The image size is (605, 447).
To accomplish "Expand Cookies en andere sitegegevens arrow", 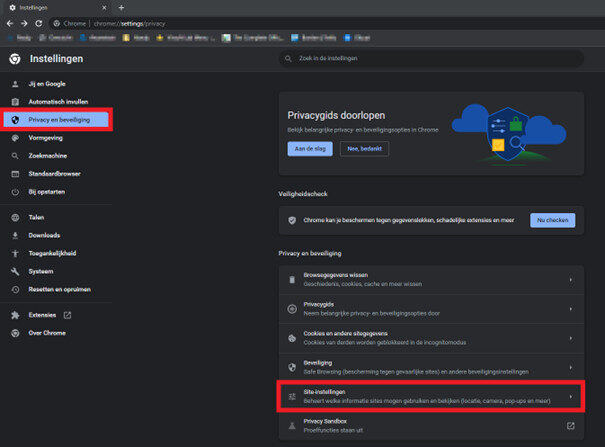I will 571,338.
